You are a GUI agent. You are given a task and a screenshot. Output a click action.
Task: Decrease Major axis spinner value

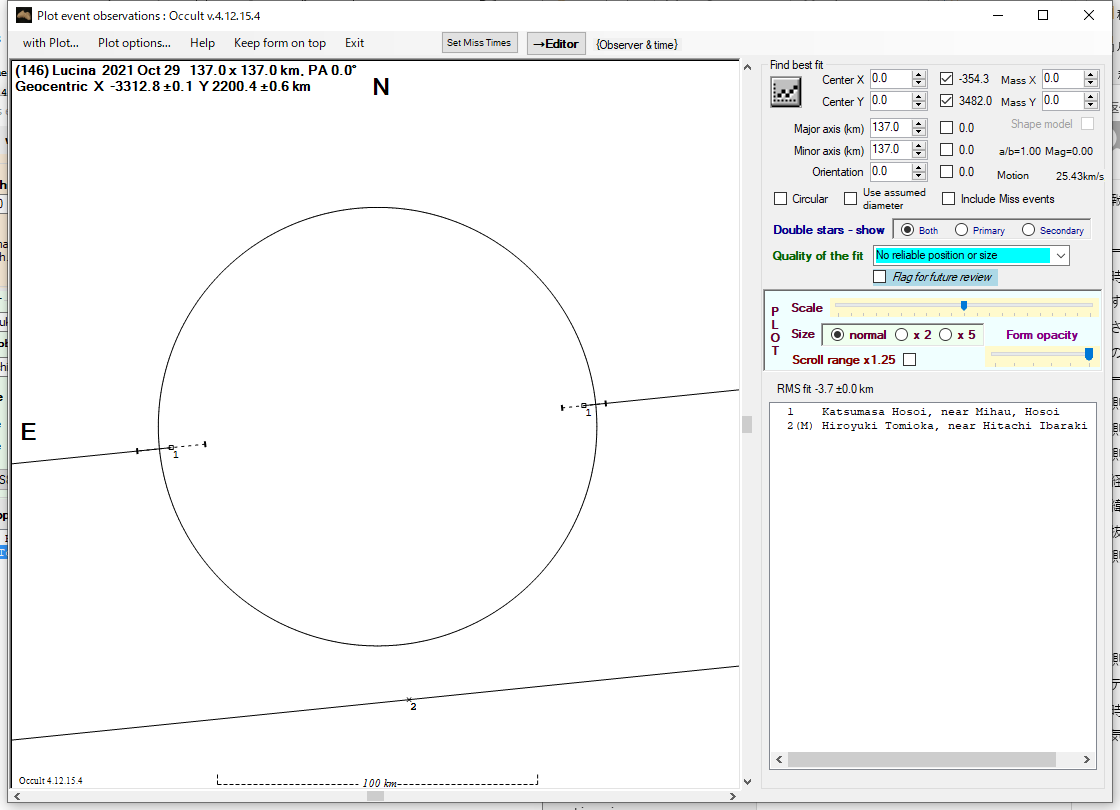(x=919, y=132)
